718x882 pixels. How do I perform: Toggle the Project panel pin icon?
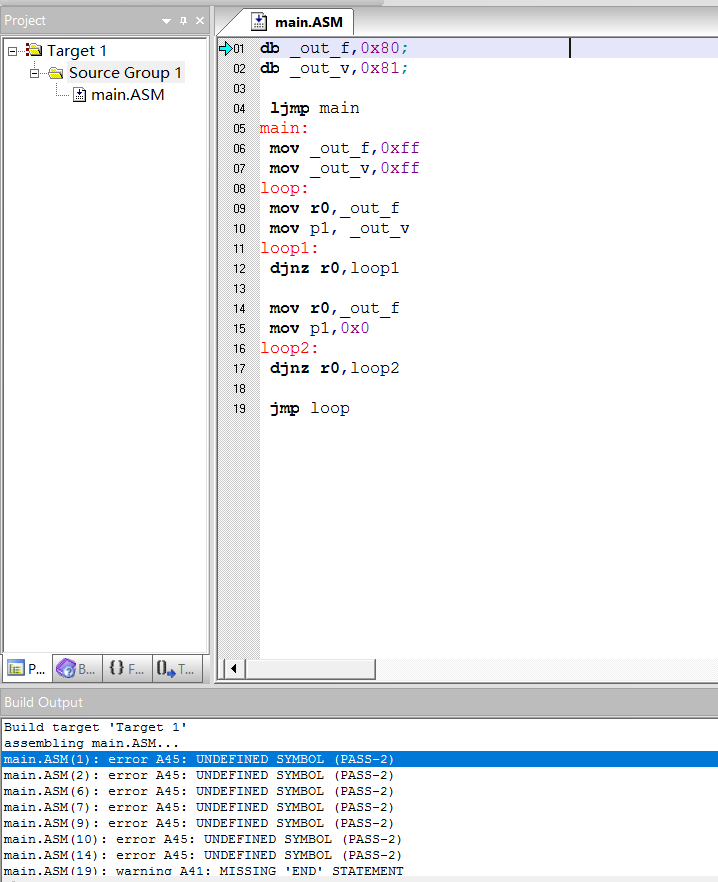click(x=183, y=21)
